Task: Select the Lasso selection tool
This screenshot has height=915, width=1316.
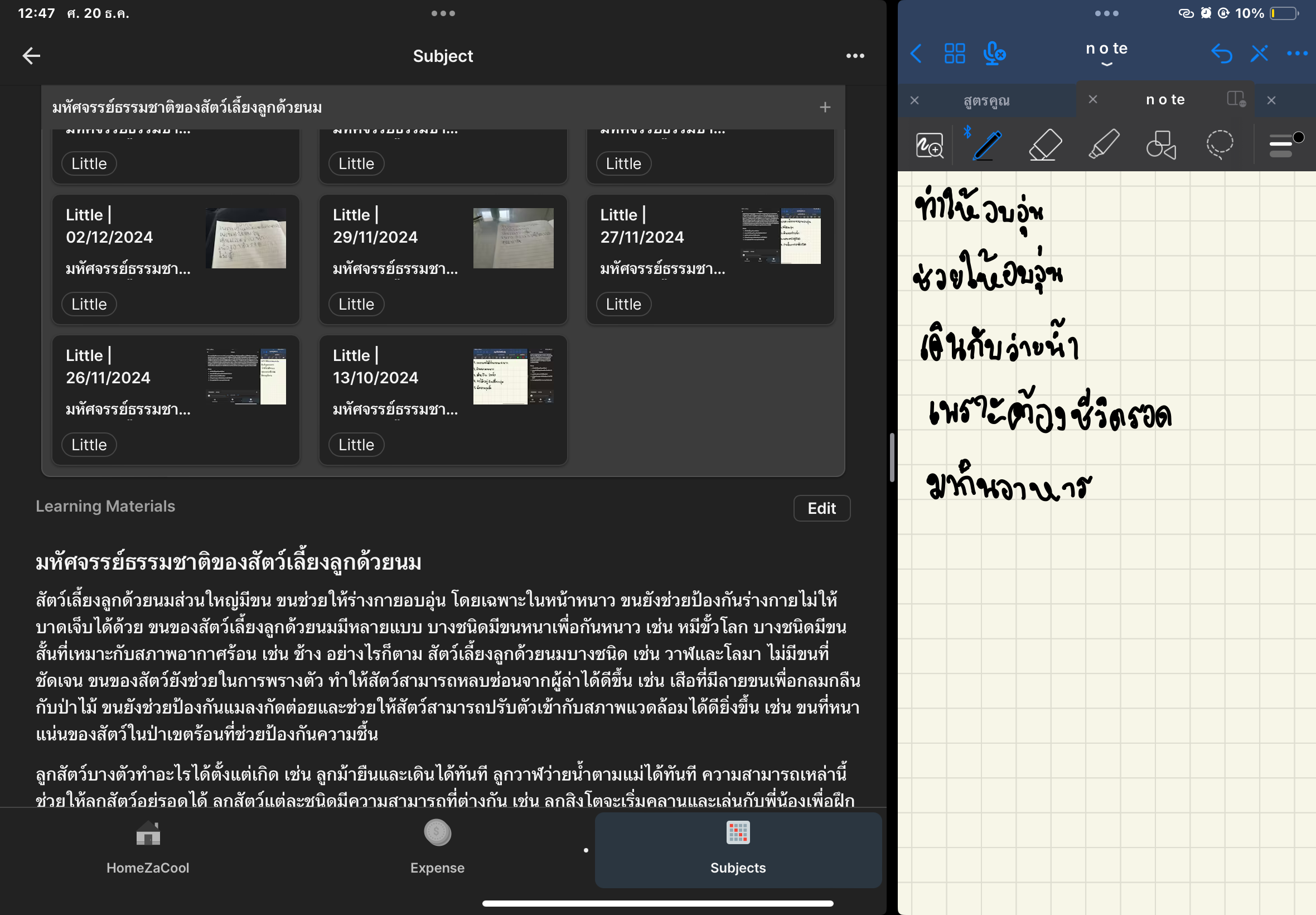Action: pos(1220,145)
